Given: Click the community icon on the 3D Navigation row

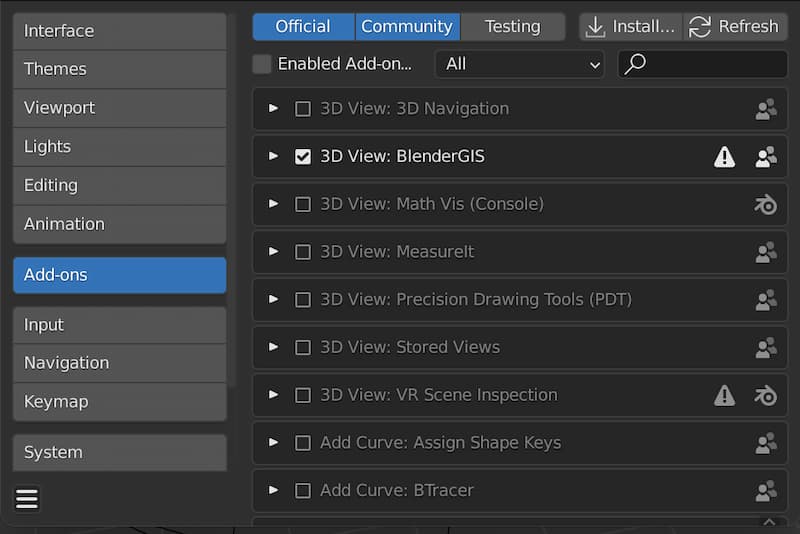Looking at the screenshot, I should [766, 109].
